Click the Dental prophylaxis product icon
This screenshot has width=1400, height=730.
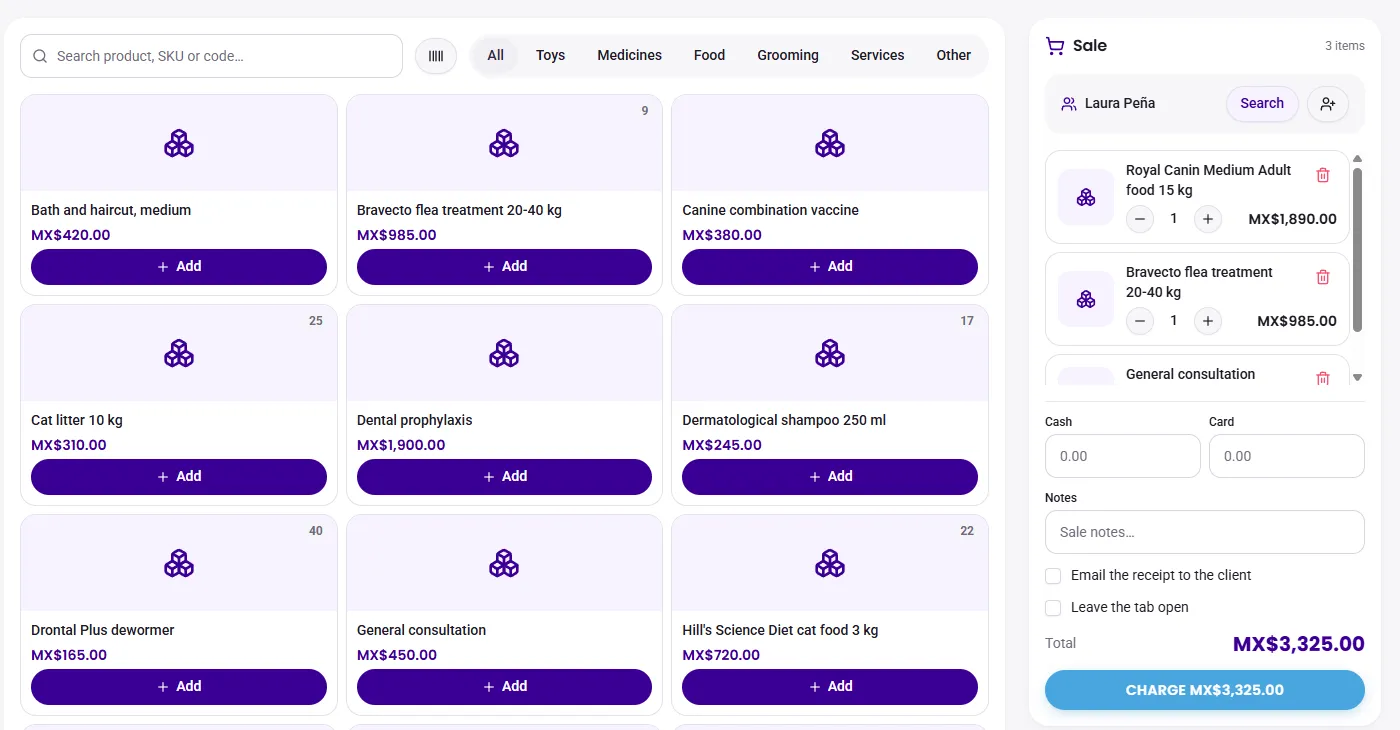(504, 353)
